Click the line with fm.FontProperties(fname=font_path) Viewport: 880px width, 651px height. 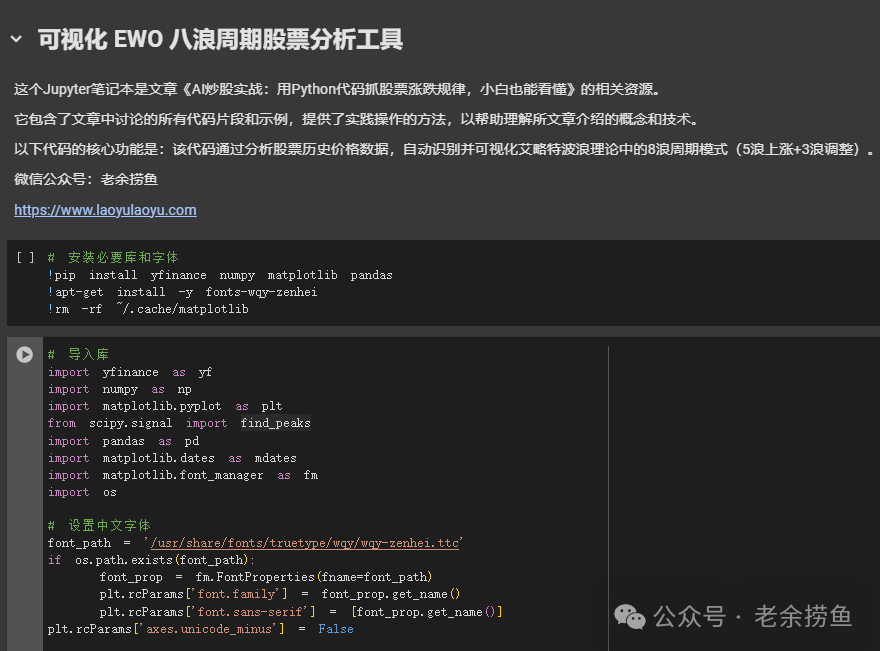[x=266, y=577]
